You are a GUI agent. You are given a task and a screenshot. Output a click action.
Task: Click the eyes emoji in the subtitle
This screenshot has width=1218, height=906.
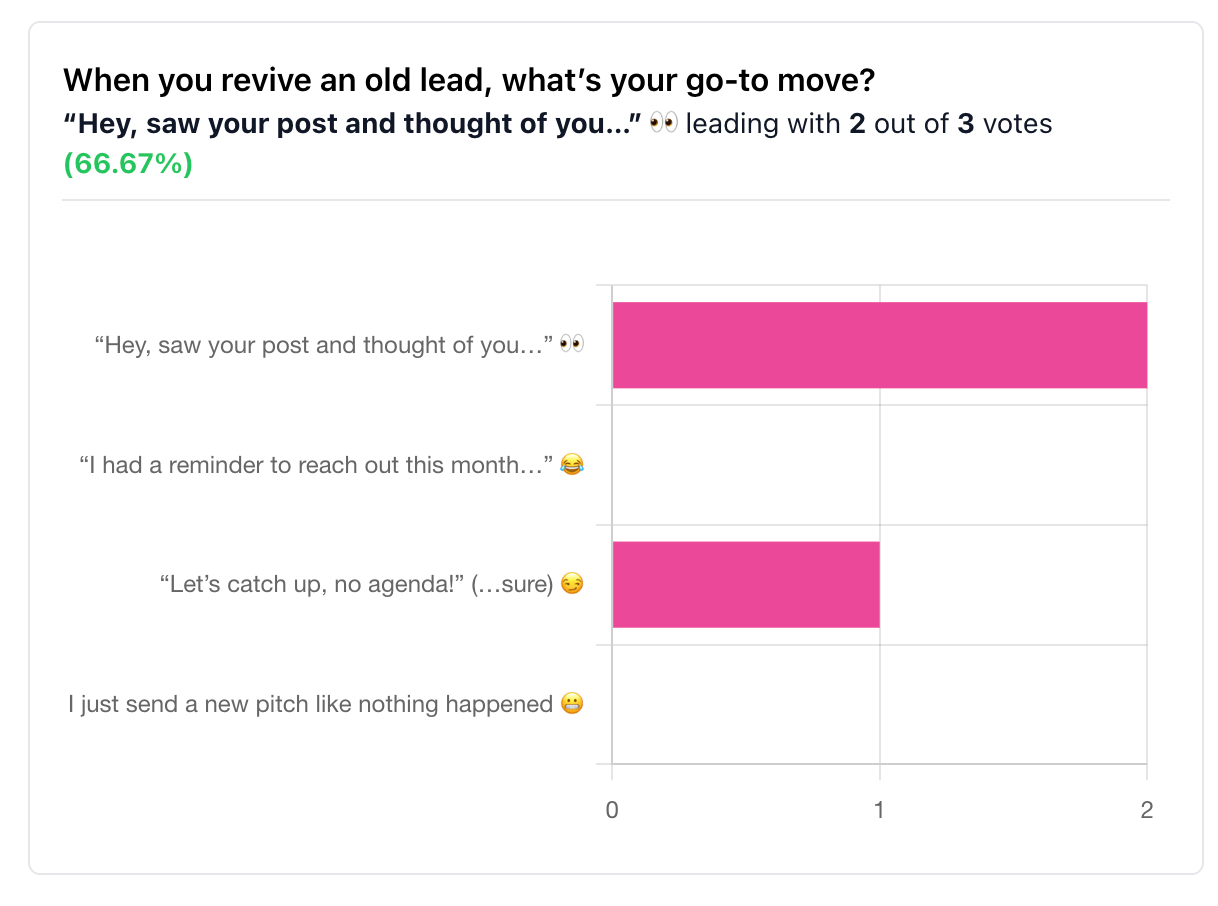click(663, 124)
